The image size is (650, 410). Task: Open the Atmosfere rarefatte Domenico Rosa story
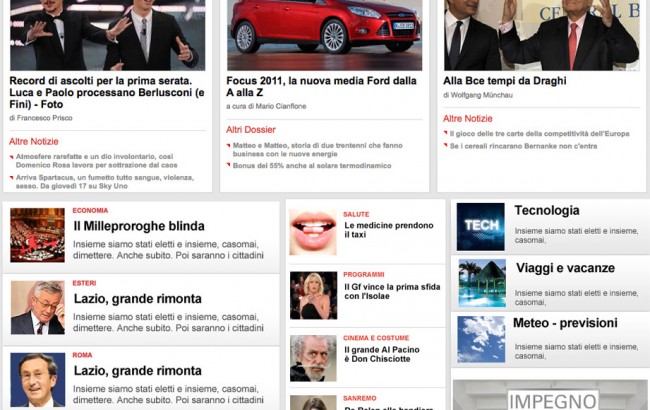point(97,161)
